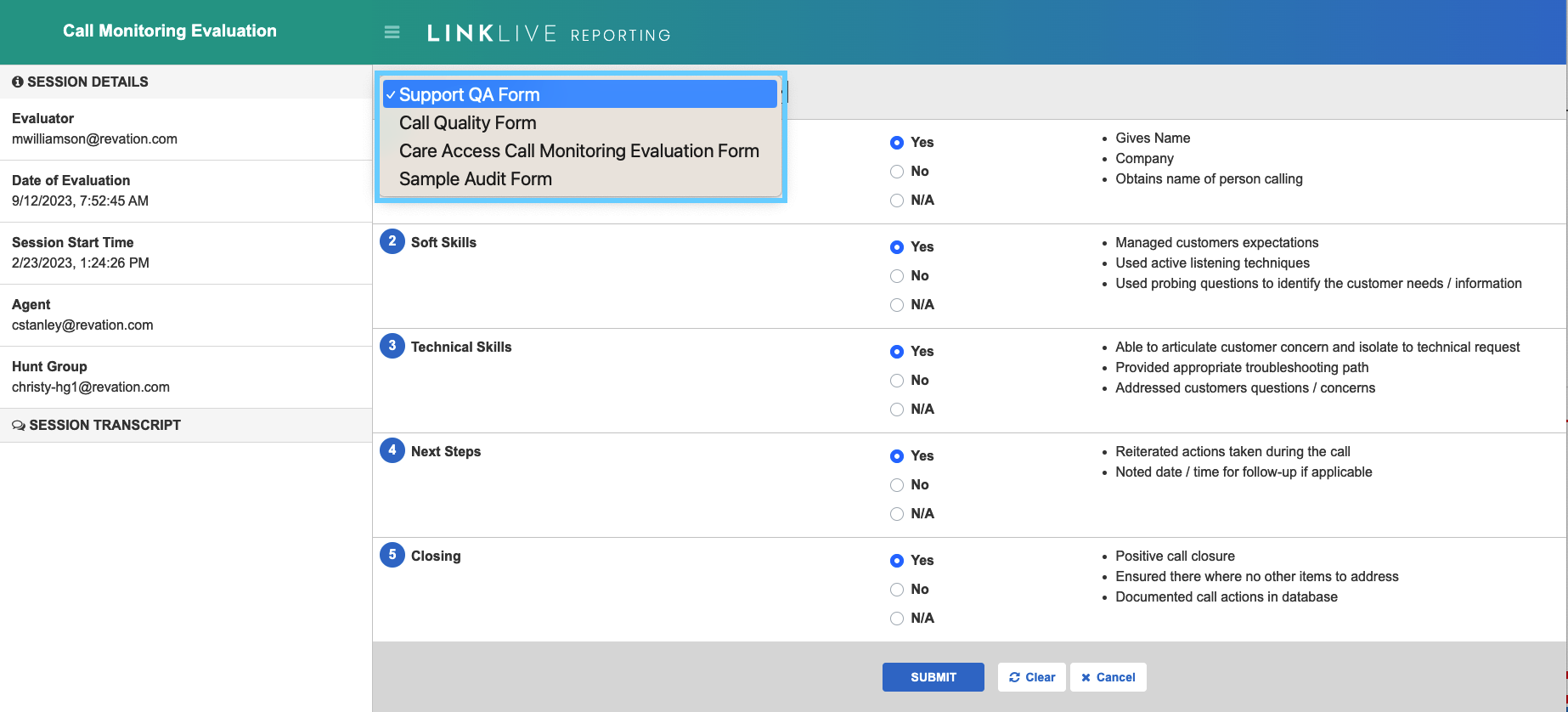Select N/A for Technical Skills
This screenshot has height=712, width=1568.
tap(897, 410)
